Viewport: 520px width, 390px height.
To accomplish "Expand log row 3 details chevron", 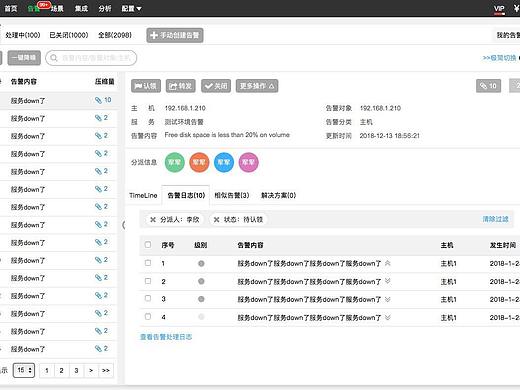I will coord(388,299).
